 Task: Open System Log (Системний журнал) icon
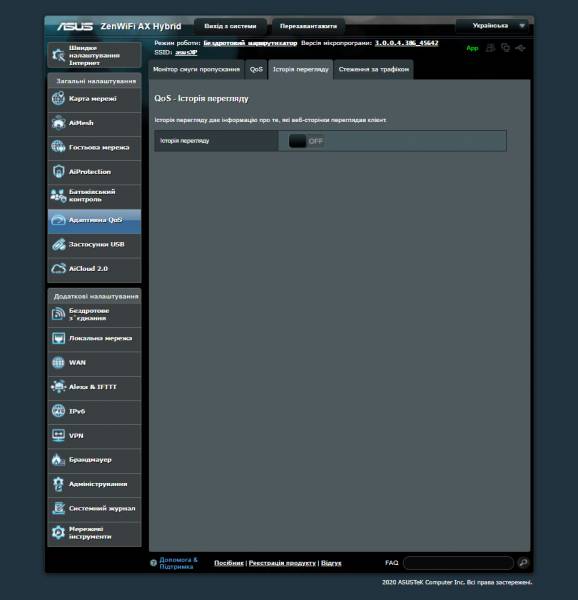[58, 508]
